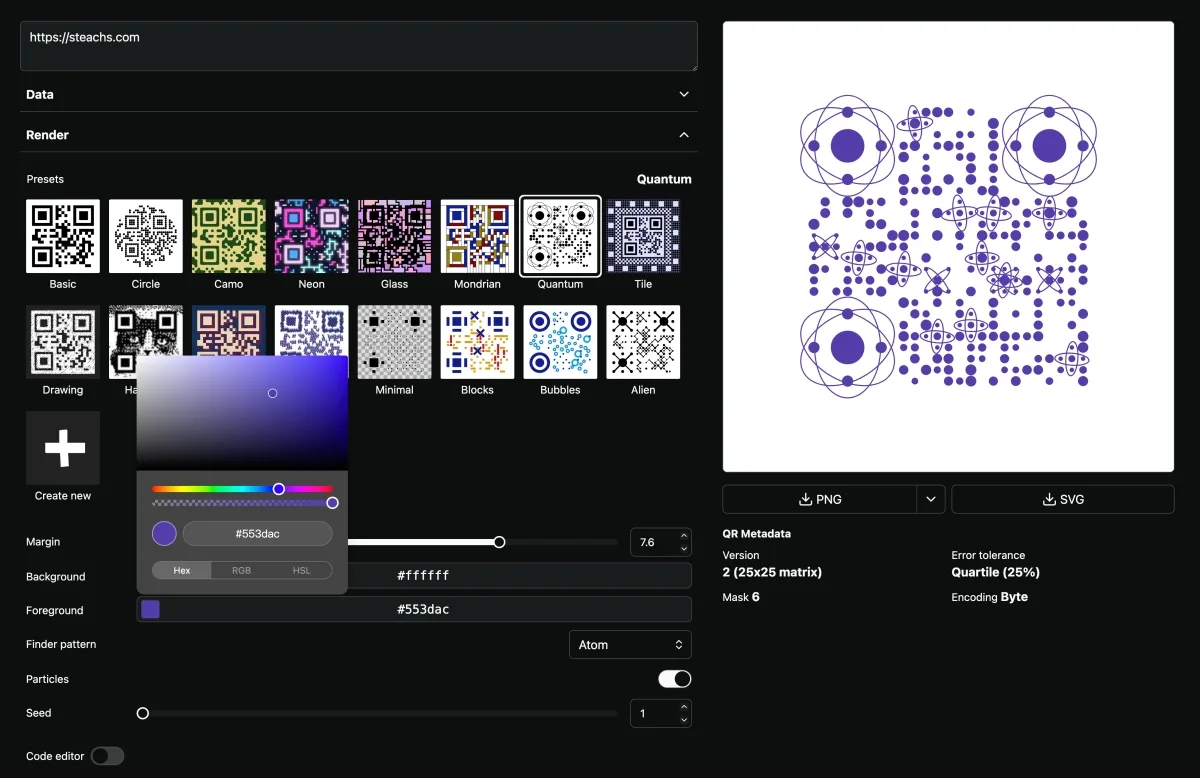Pick the Mondrian preset thumbnail
Viewport: 1200px width, 778px height.
click(x=477, y=236)
